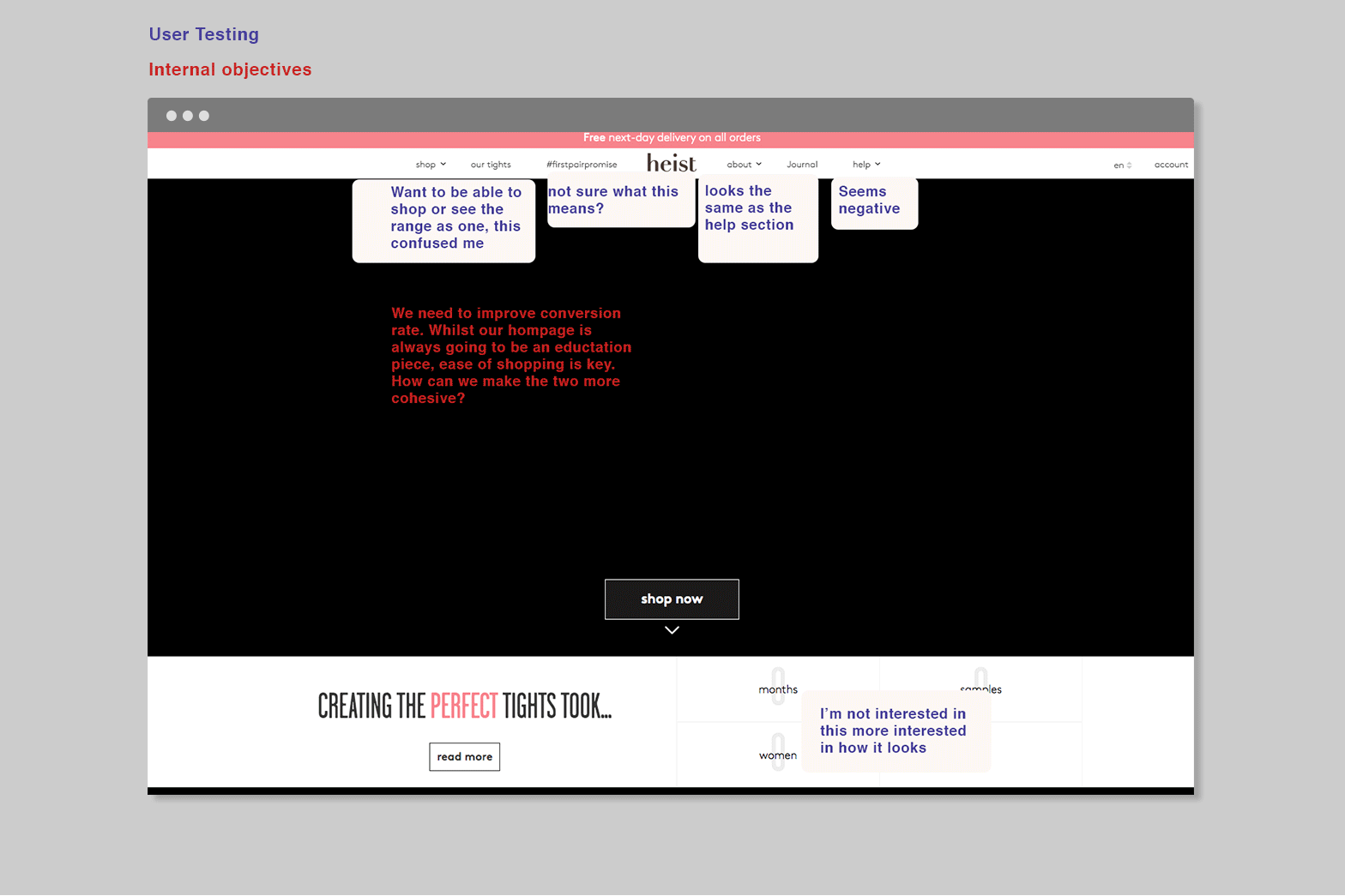This screenshot has width=1345, height=896.
Task: Click the heist logo
Action: 671,163
